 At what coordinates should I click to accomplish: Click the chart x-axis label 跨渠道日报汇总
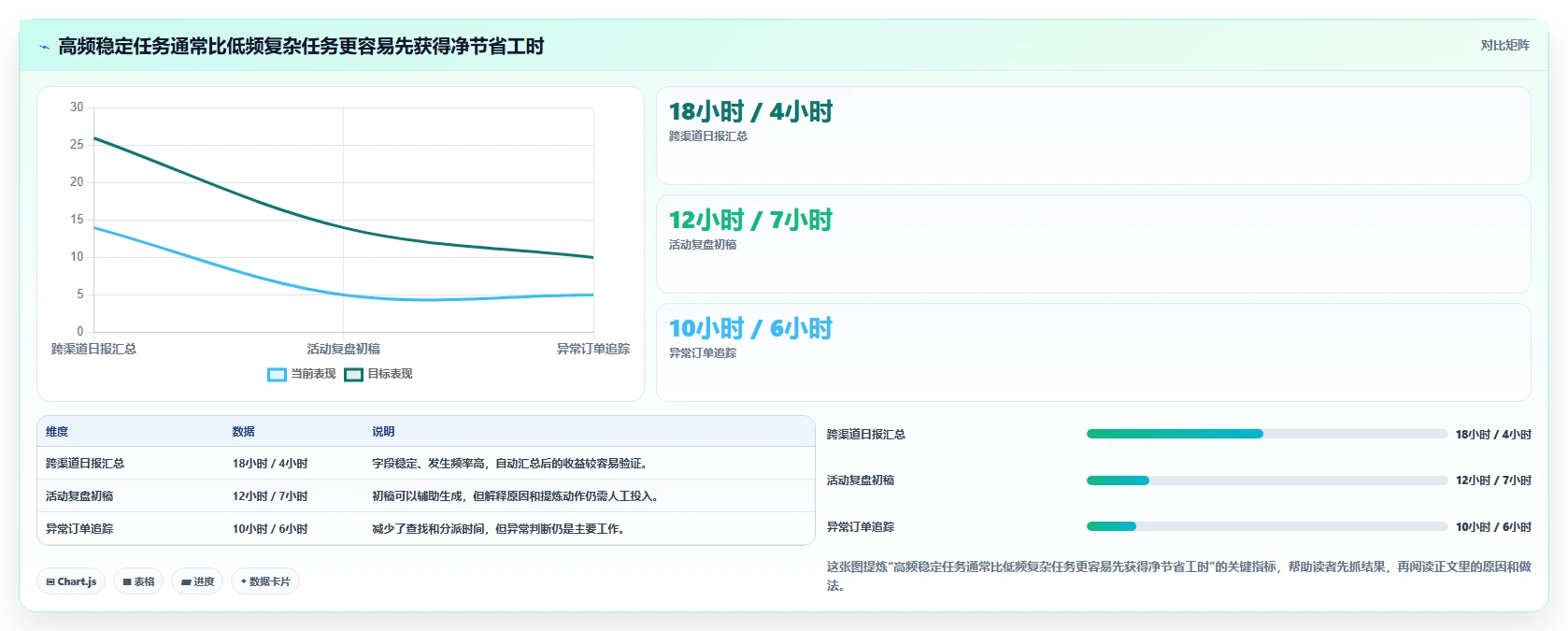[x=93, y=349]
